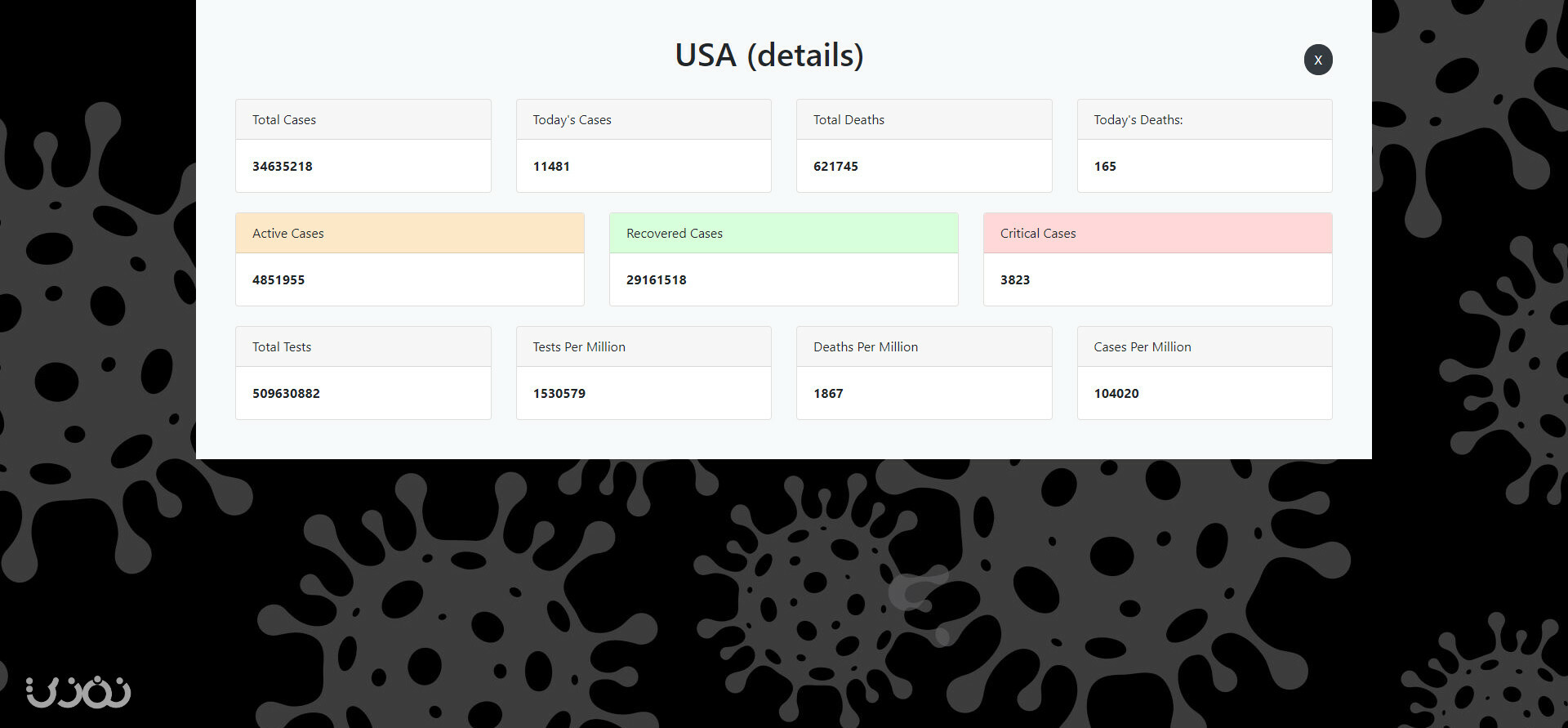
Task: Click the logo icon at bottom left
Action: pyautogui.click(x=78, y=692)
